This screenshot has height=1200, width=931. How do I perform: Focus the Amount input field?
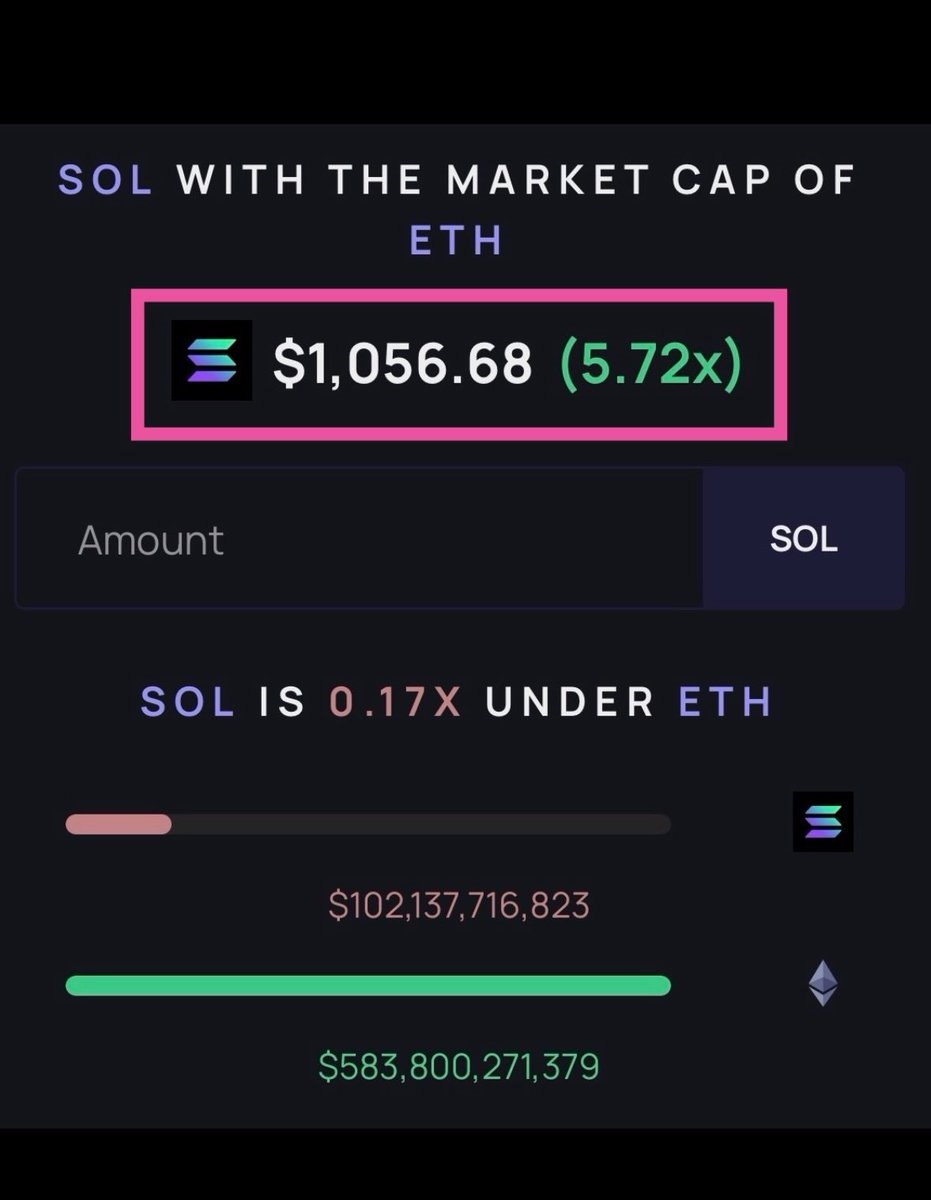[359, 538]
